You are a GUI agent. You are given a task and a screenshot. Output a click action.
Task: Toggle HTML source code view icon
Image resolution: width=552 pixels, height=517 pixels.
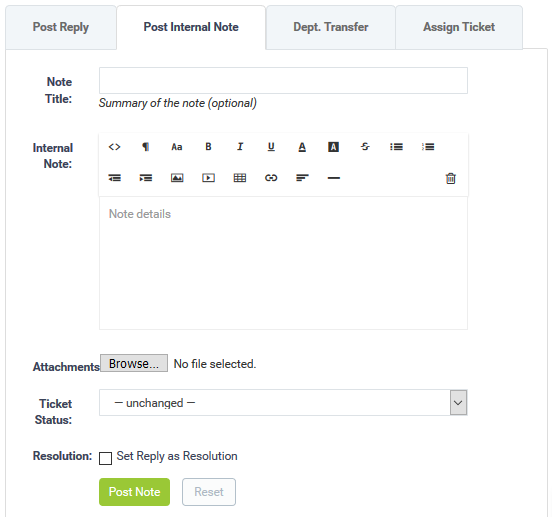114,147
